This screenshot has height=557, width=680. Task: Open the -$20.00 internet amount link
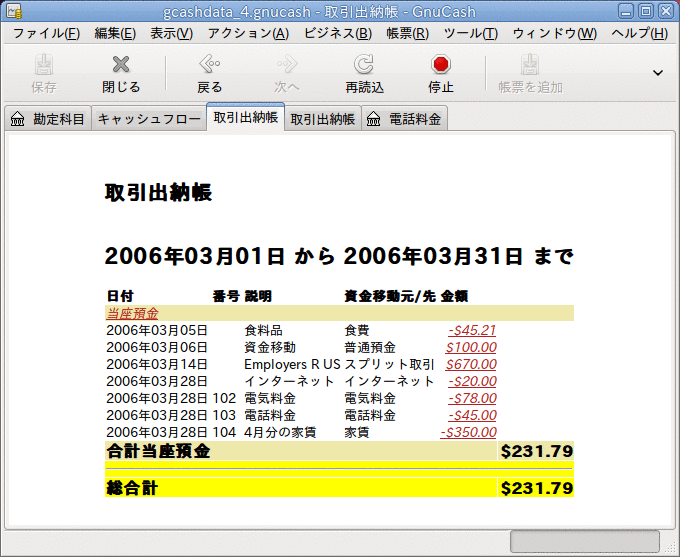[472, 381]
